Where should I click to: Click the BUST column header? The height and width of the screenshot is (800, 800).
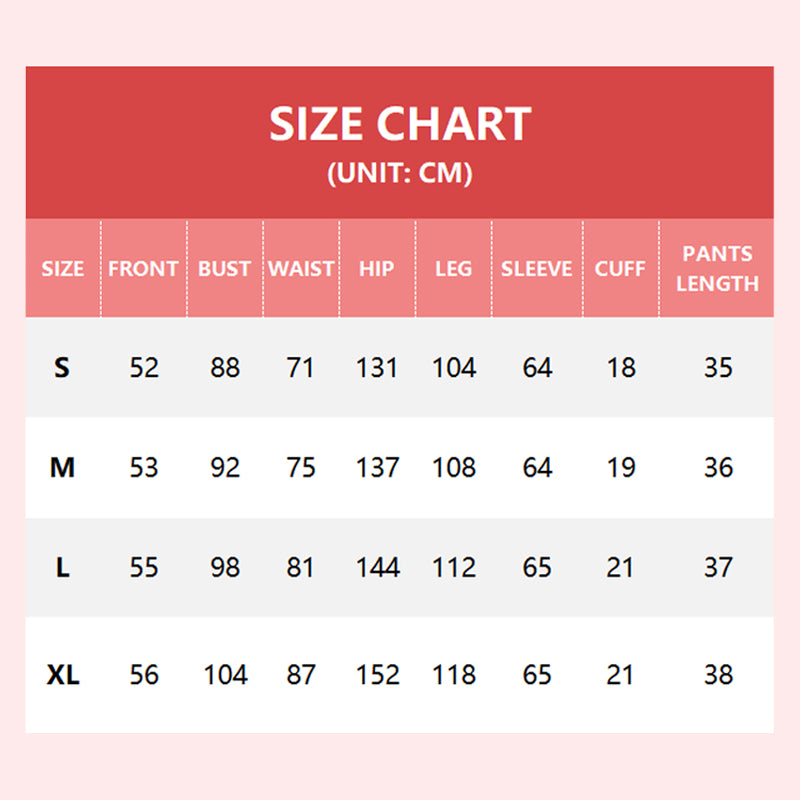click(x=225, y=269)
